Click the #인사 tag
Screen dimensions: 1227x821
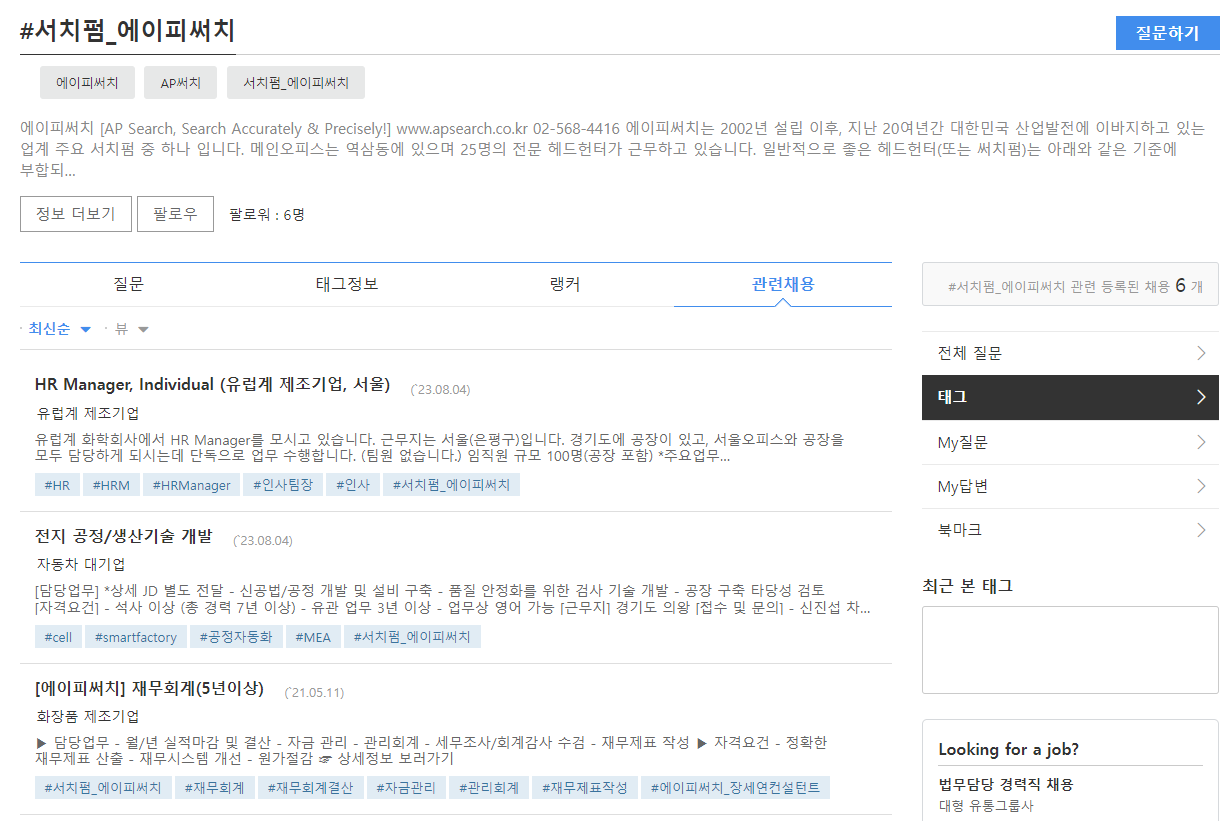(x=353, y=485)
